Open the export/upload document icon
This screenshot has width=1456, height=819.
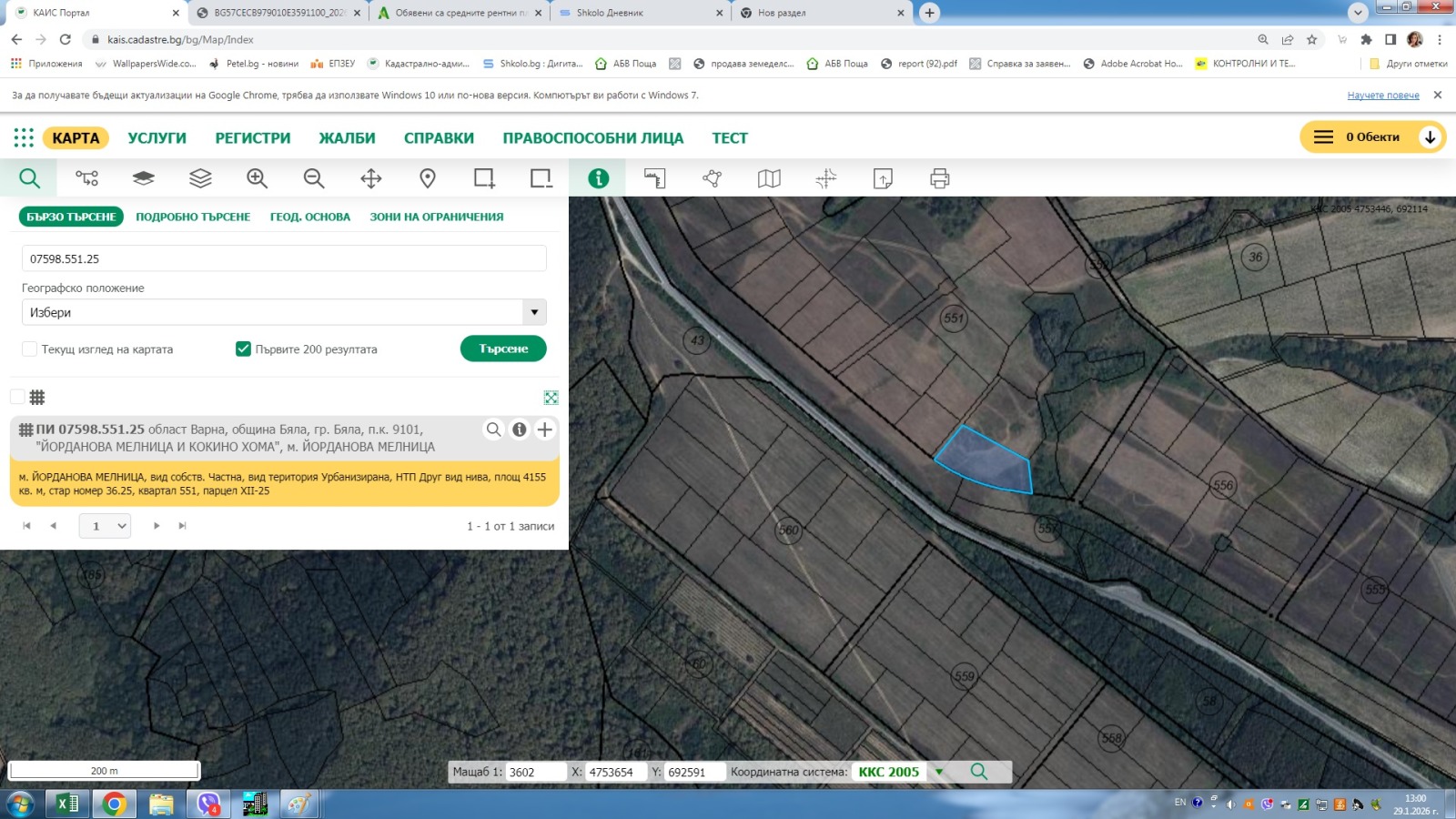(x=884, y=178)
